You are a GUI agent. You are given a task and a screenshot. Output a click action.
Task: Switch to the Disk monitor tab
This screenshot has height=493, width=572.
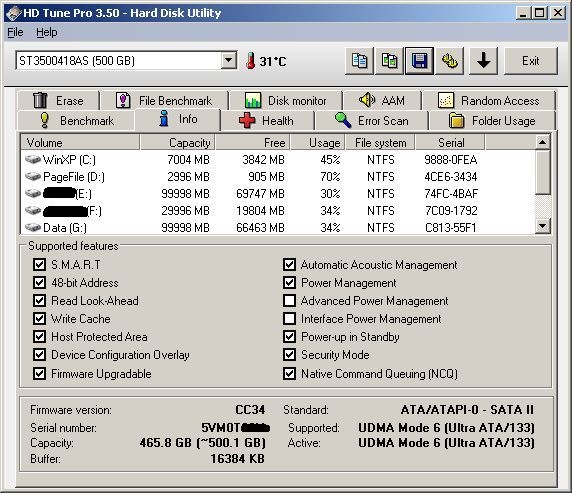[x=286, y=100]
